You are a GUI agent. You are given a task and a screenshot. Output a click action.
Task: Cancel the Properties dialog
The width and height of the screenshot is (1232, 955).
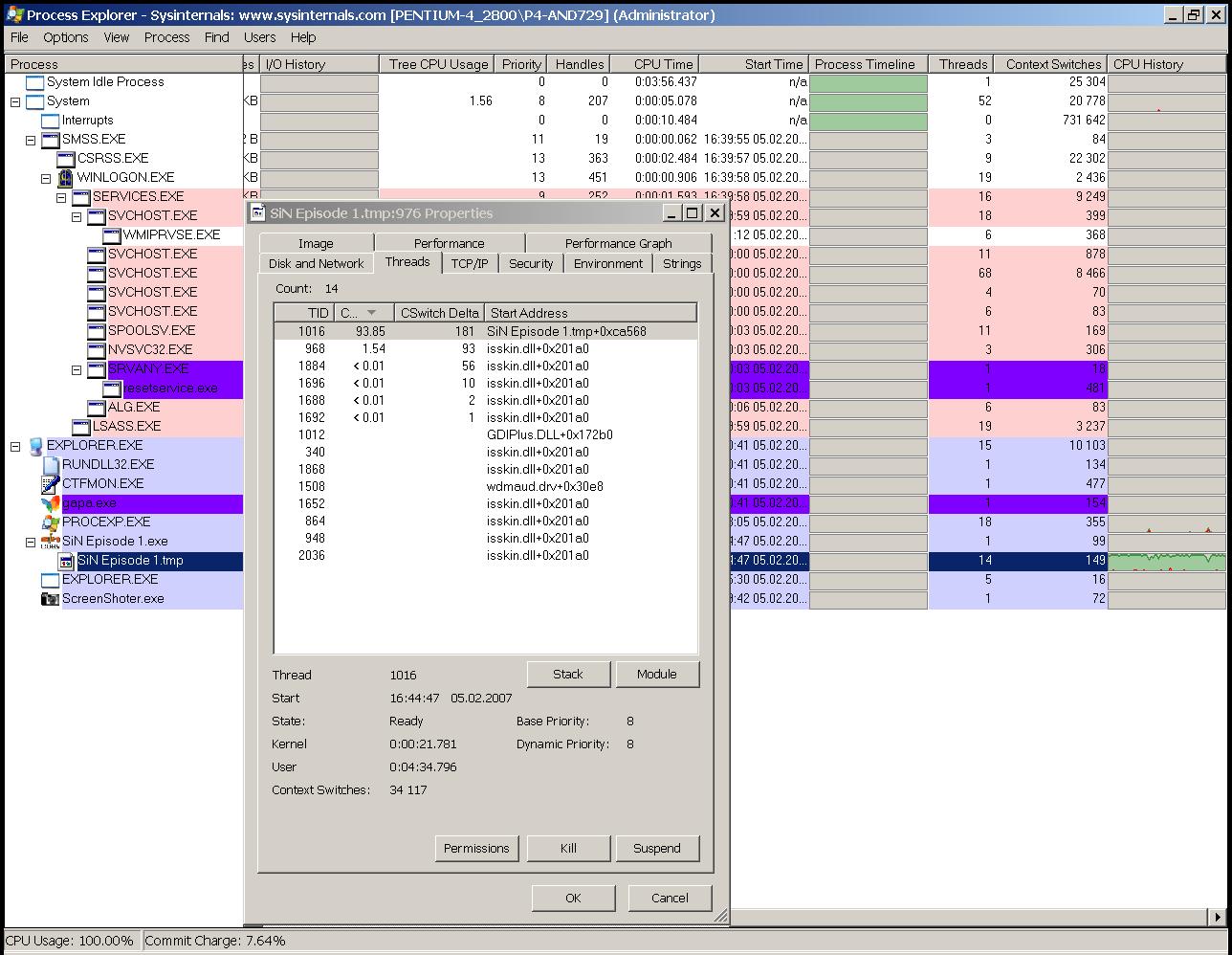(670, 898)
